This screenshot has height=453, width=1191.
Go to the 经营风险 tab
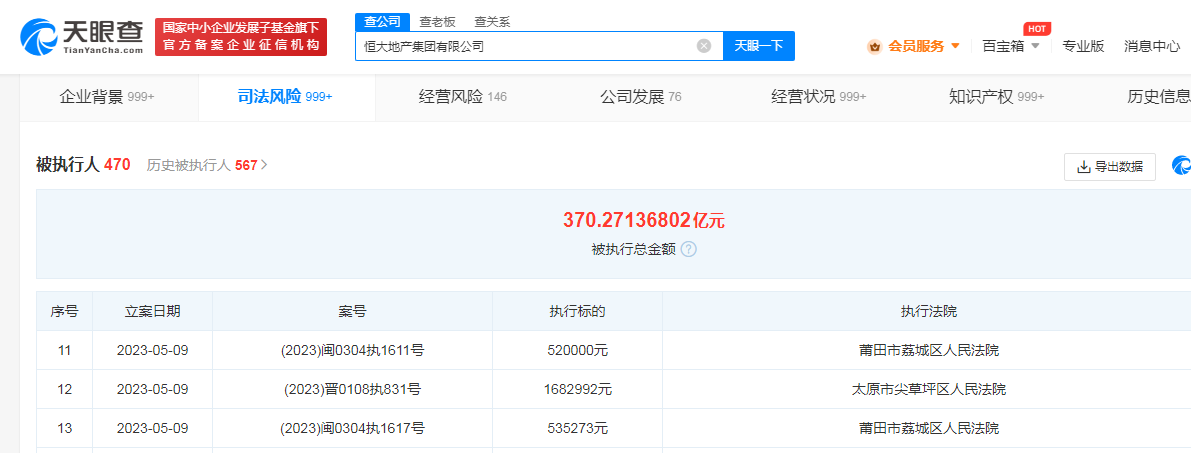point(463,97)
